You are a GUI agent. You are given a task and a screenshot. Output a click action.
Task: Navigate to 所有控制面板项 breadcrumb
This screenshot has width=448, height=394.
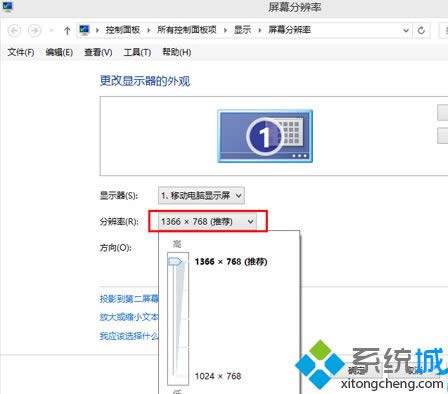pos(187,30)
